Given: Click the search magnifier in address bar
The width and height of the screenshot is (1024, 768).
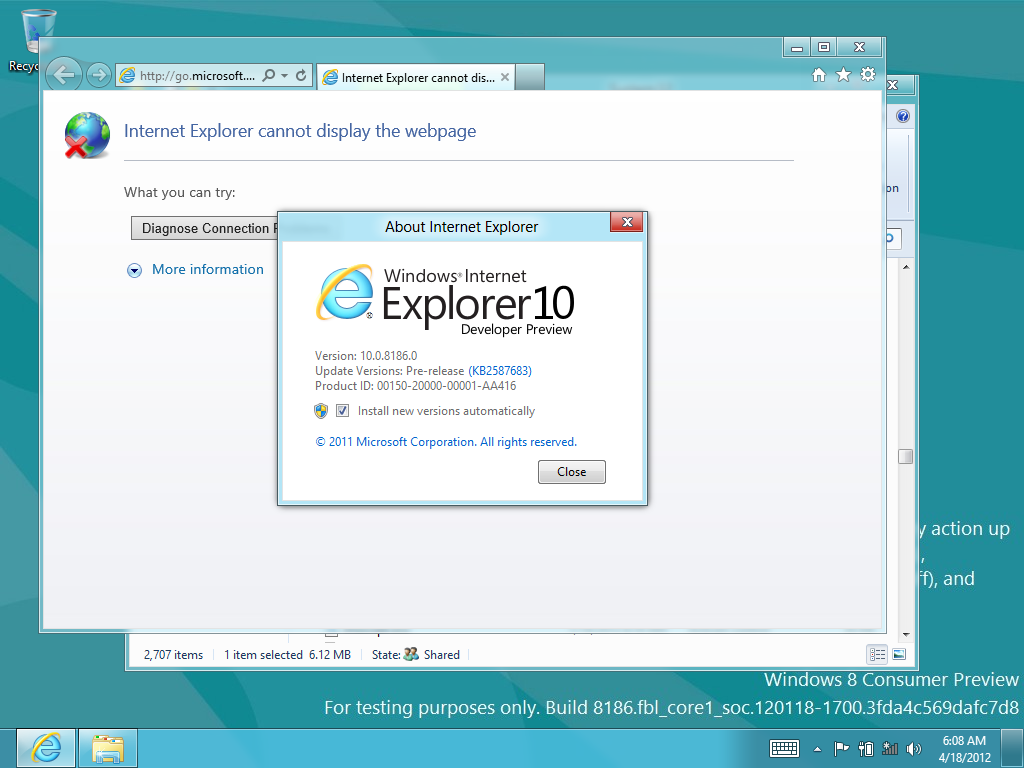Looking at the screenshot, I should pos(268,76).
